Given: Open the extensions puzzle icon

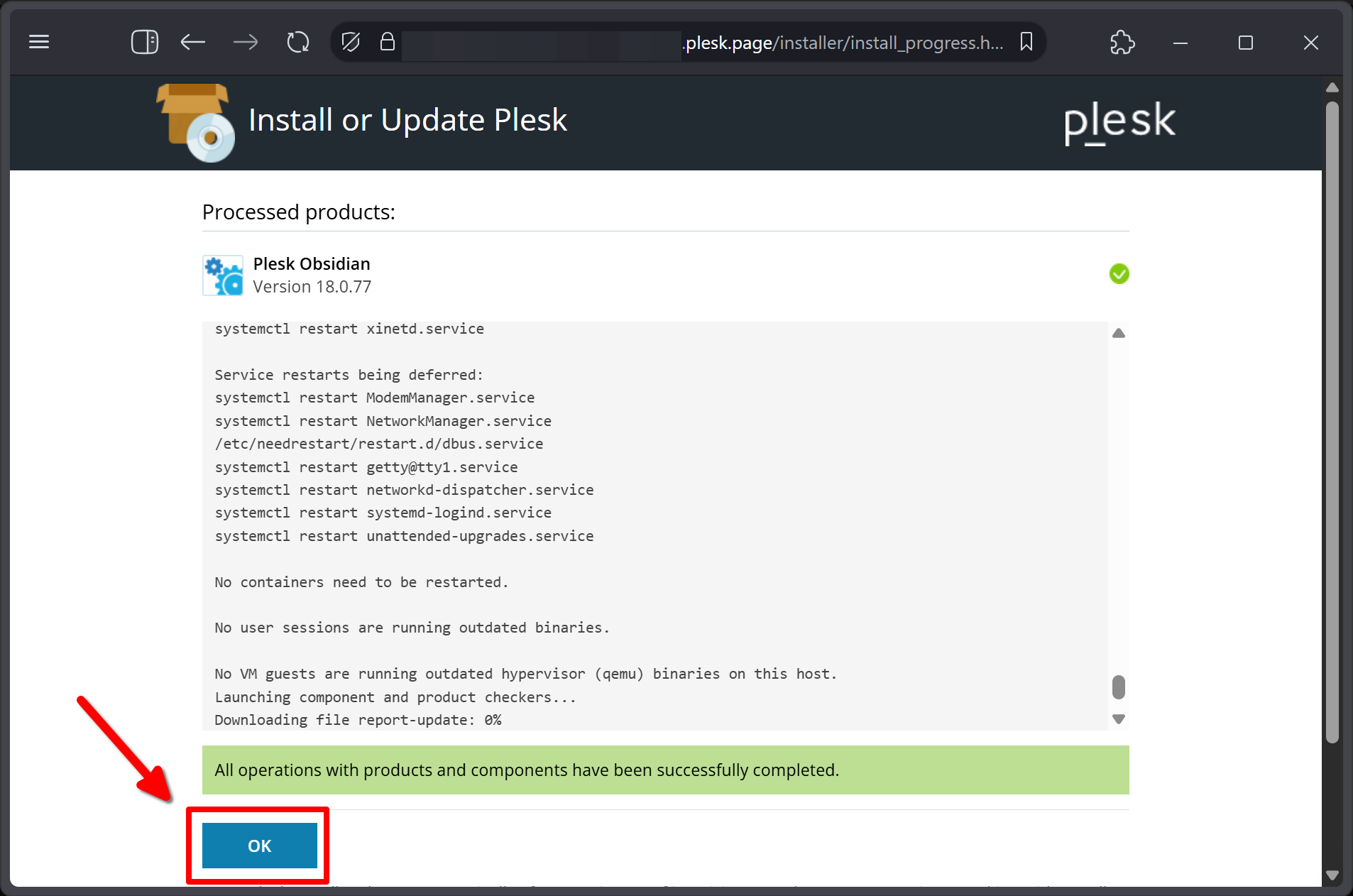Looking at the screenshot, I should (1122, 43).
